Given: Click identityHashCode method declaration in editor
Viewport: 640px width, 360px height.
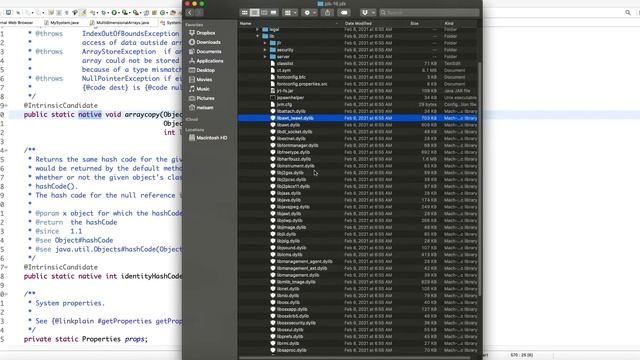Looking at the screenshot, I should click(151, 276).
